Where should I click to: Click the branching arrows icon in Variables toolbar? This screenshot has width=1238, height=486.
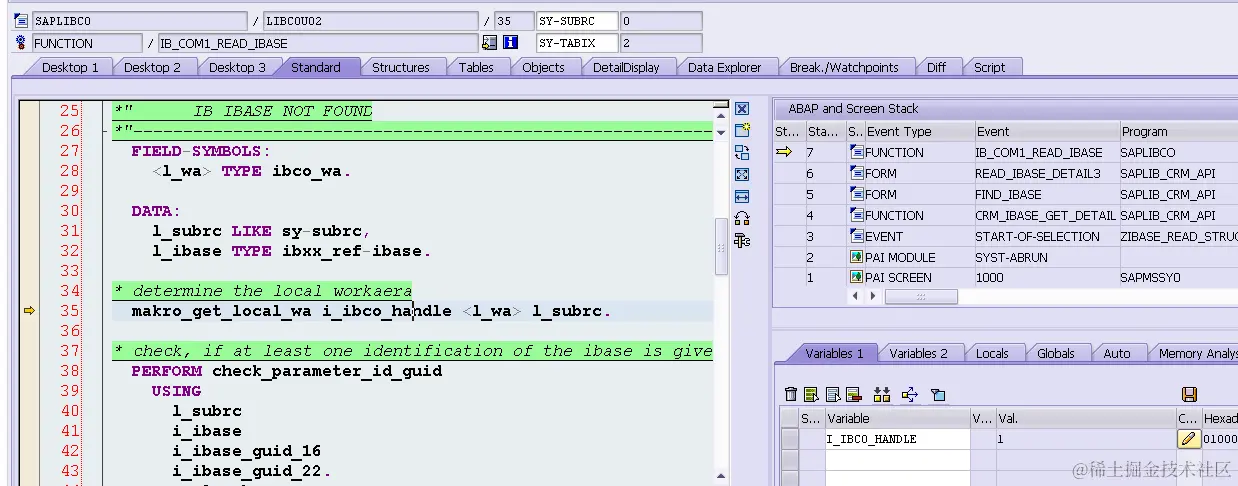tap(909, 394)
